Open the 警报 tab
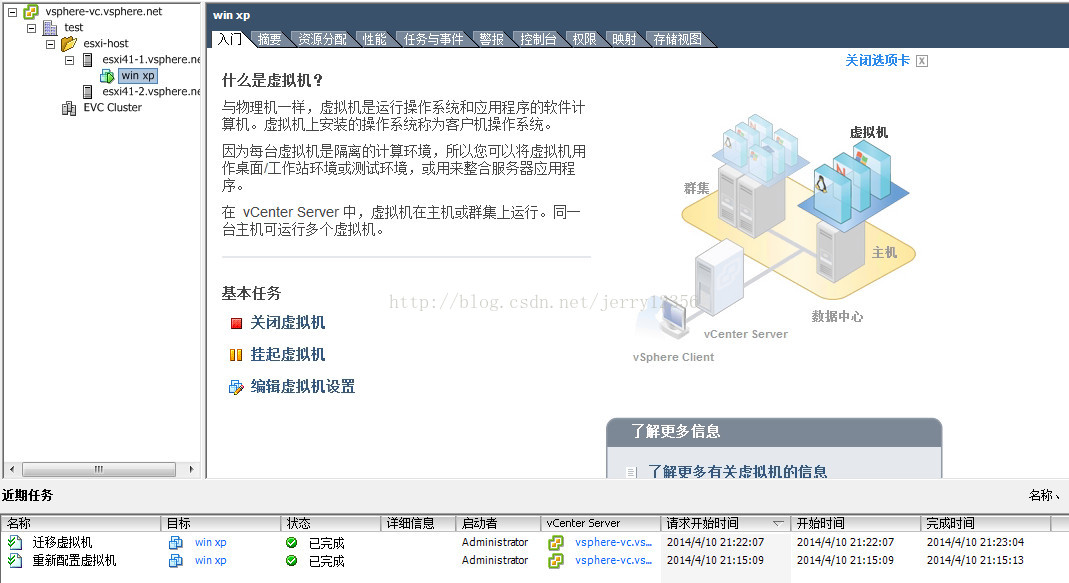 click(492, 40)
